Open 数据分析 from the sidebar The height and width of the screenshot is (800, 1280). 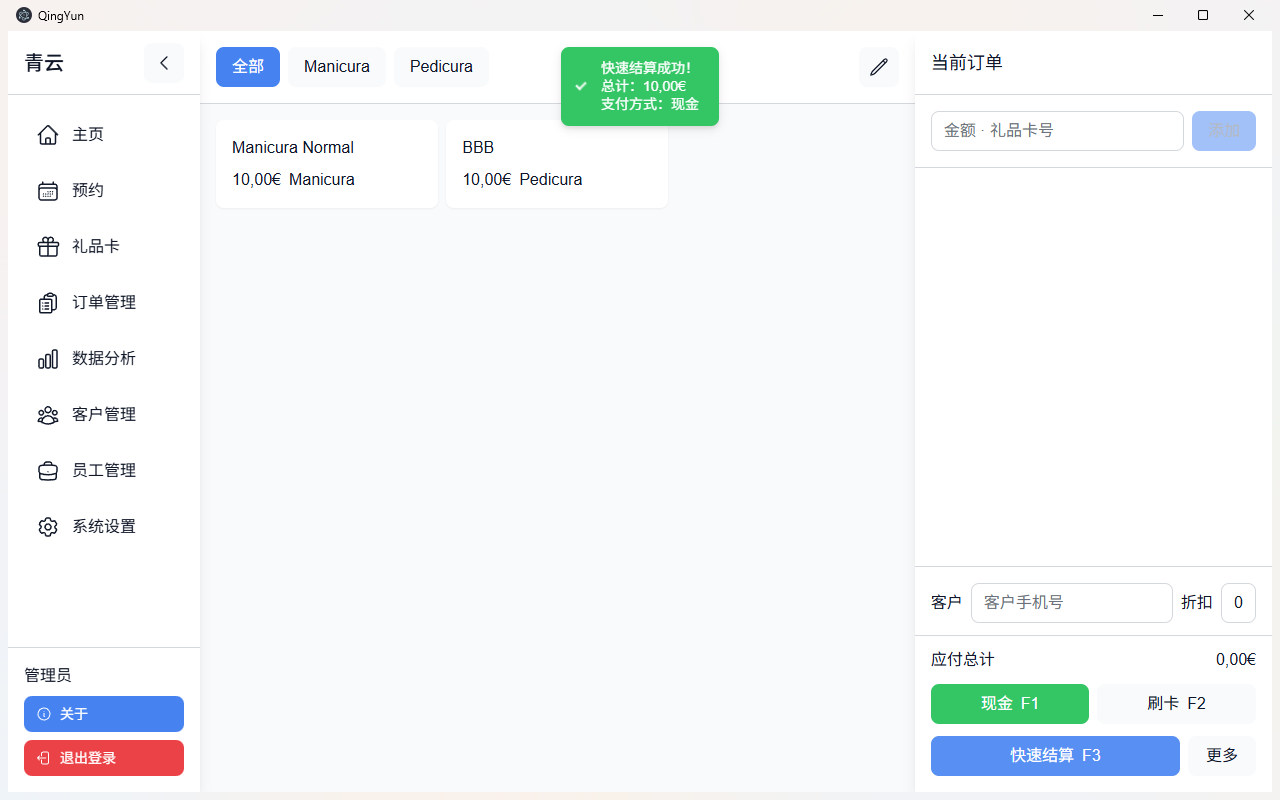click(x=104, y=358)
